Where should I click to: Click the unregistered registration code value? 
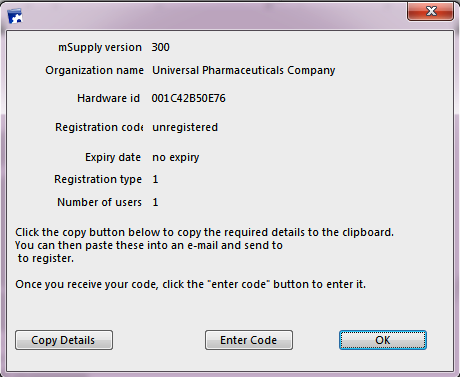point(185,127)
